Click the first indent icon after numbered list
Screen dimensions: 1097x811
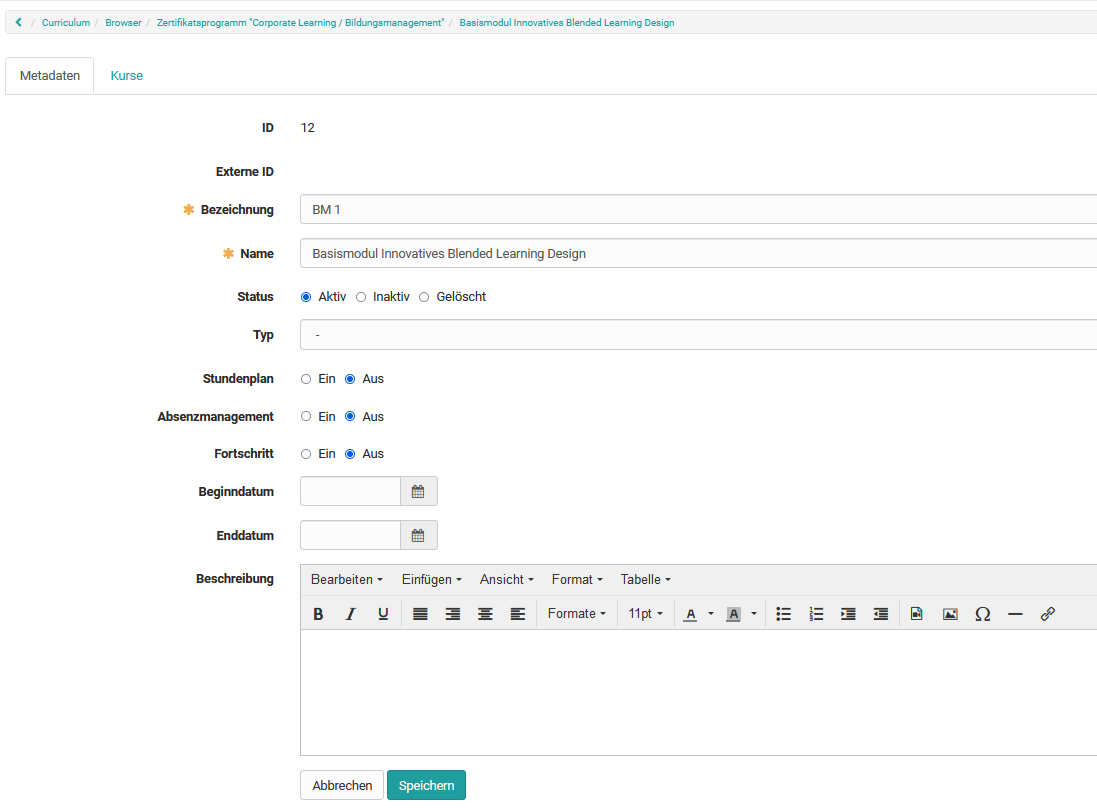[848, 614]
